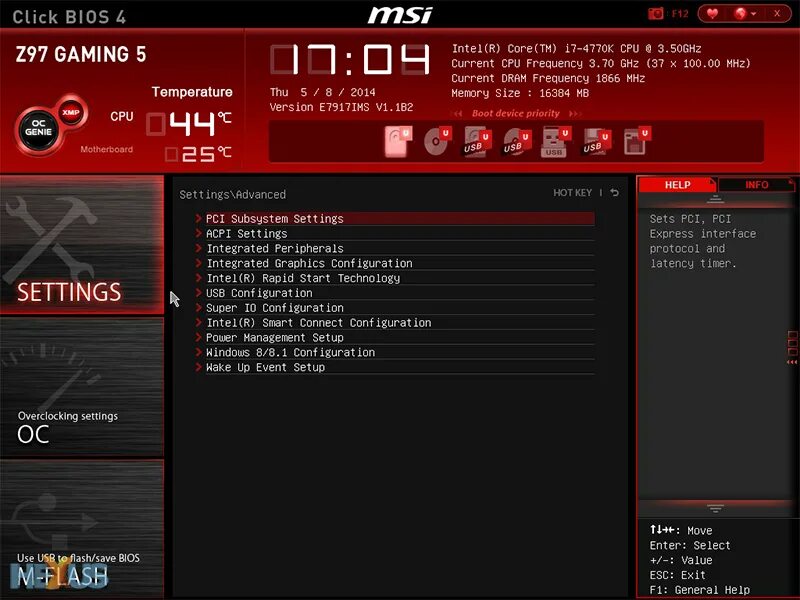Image resolution: width=800 pixels, height=600 pixels.
Task: Click the Z97 GAMING 5 board name
Action: tap(81, 54)
